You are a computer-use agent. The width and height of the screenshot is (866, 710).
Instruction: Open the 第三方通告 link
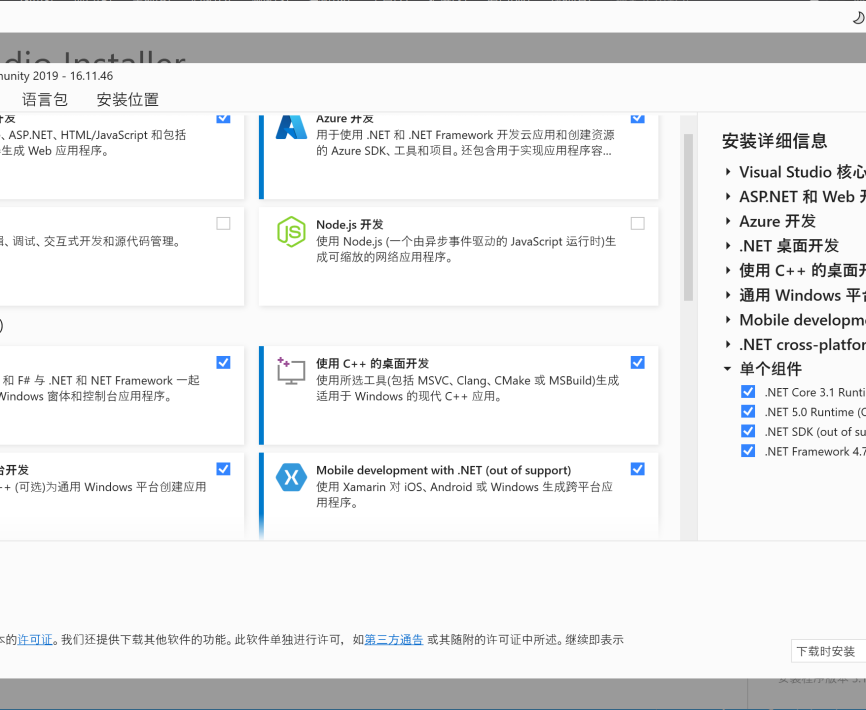coord(394,640)
